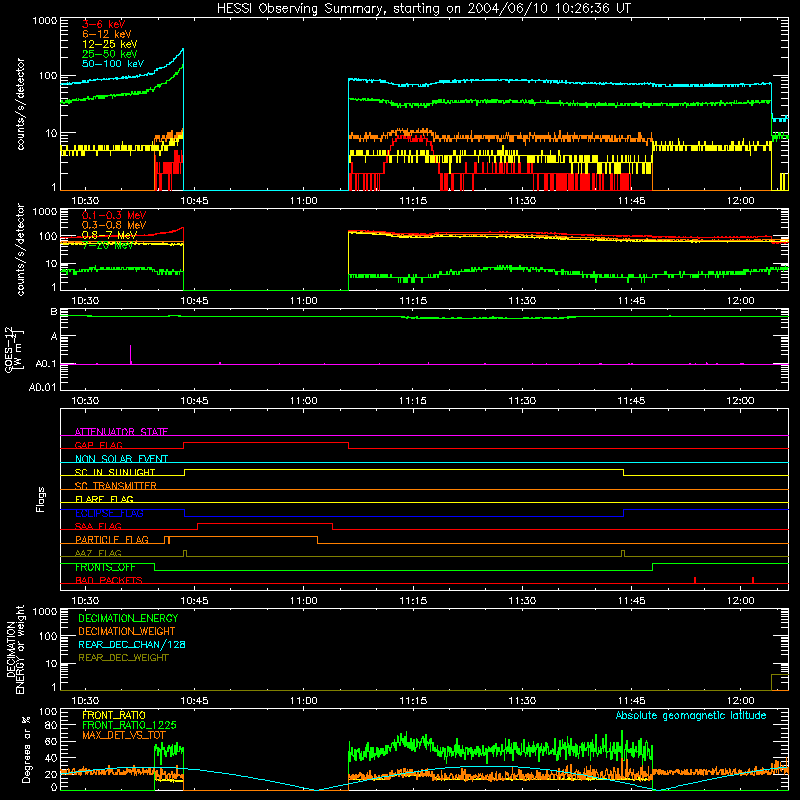
Task: Select the 0.1-0.3 MeV legend label
Action: (x=114, y=215)
